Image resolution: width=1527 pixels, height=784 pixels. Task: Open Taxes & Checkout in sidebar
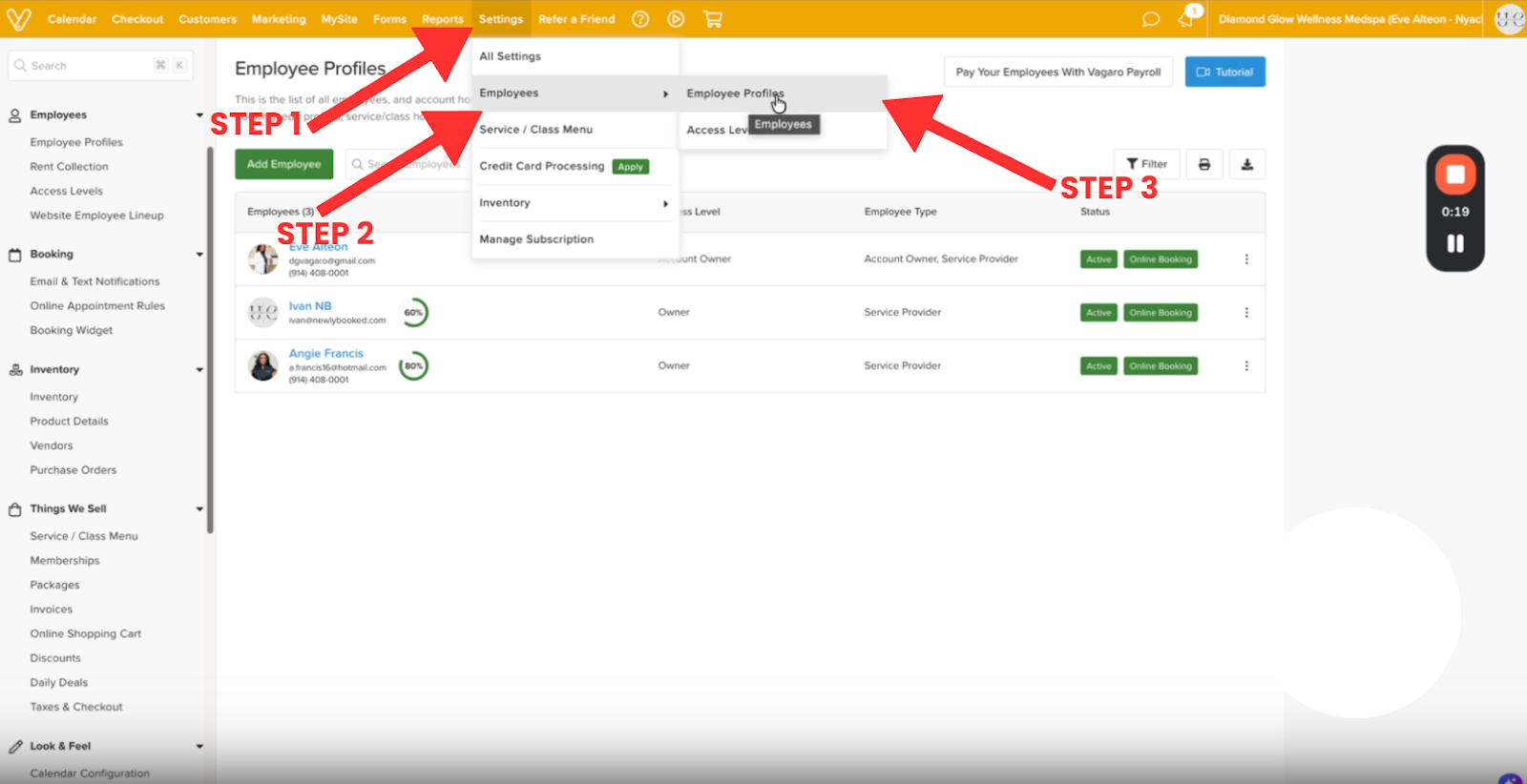75,708
